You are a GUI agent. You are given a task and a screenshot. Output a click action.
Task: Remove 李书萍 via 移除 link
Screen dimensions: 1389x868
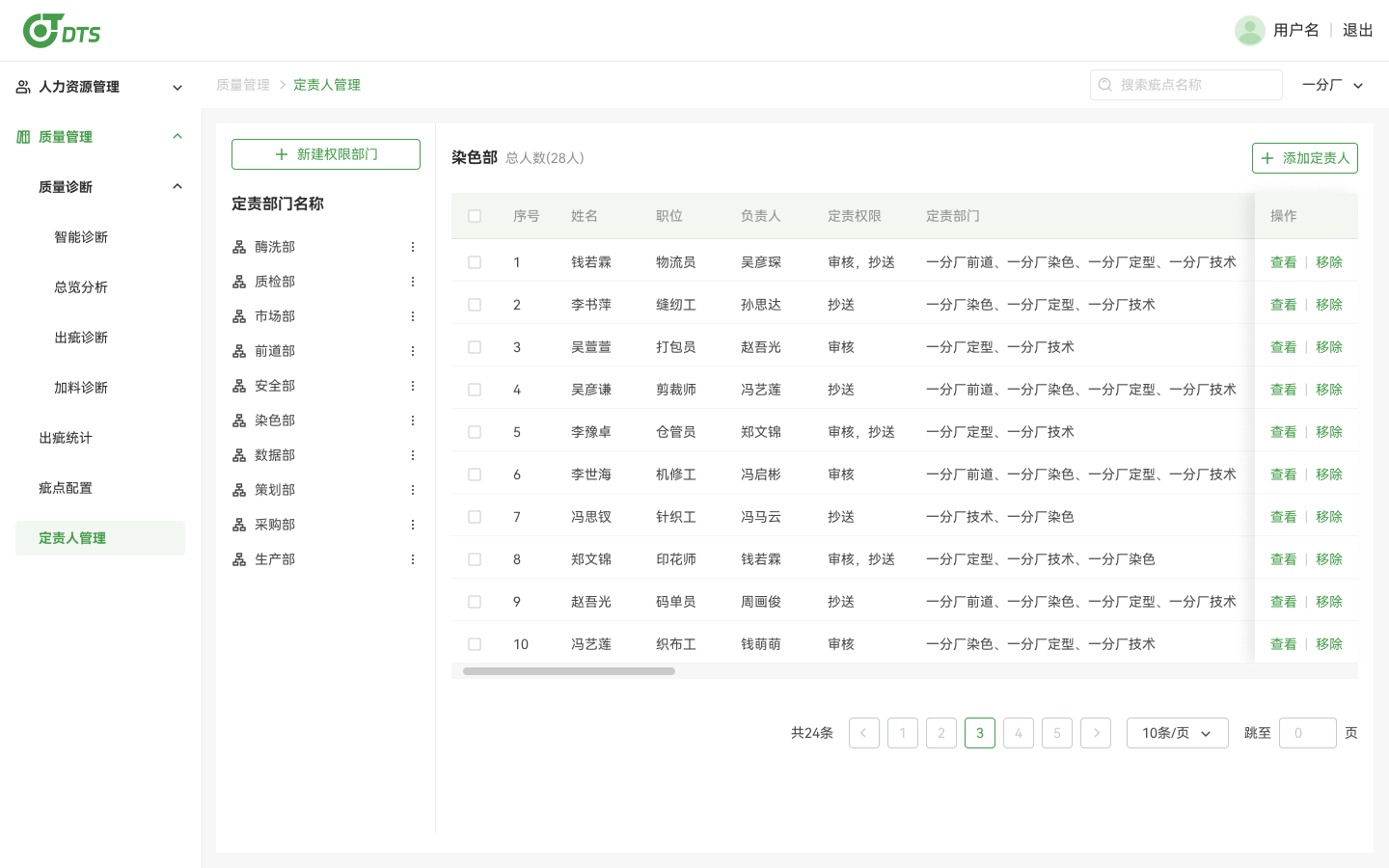click(x=1329, y=305)
